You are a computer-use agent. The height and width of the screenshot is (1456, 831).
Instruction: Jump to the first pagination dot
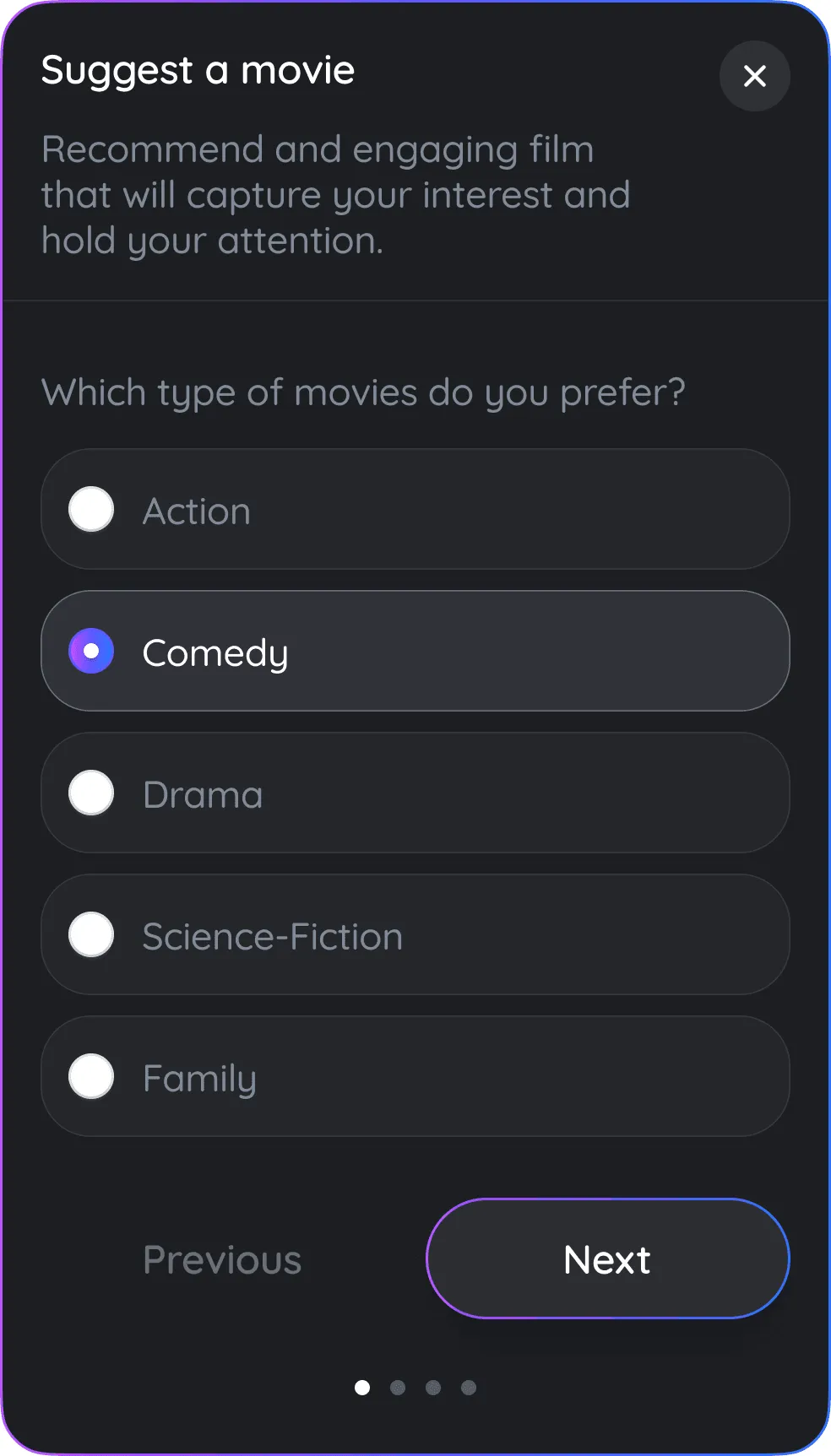[362, 1388]
